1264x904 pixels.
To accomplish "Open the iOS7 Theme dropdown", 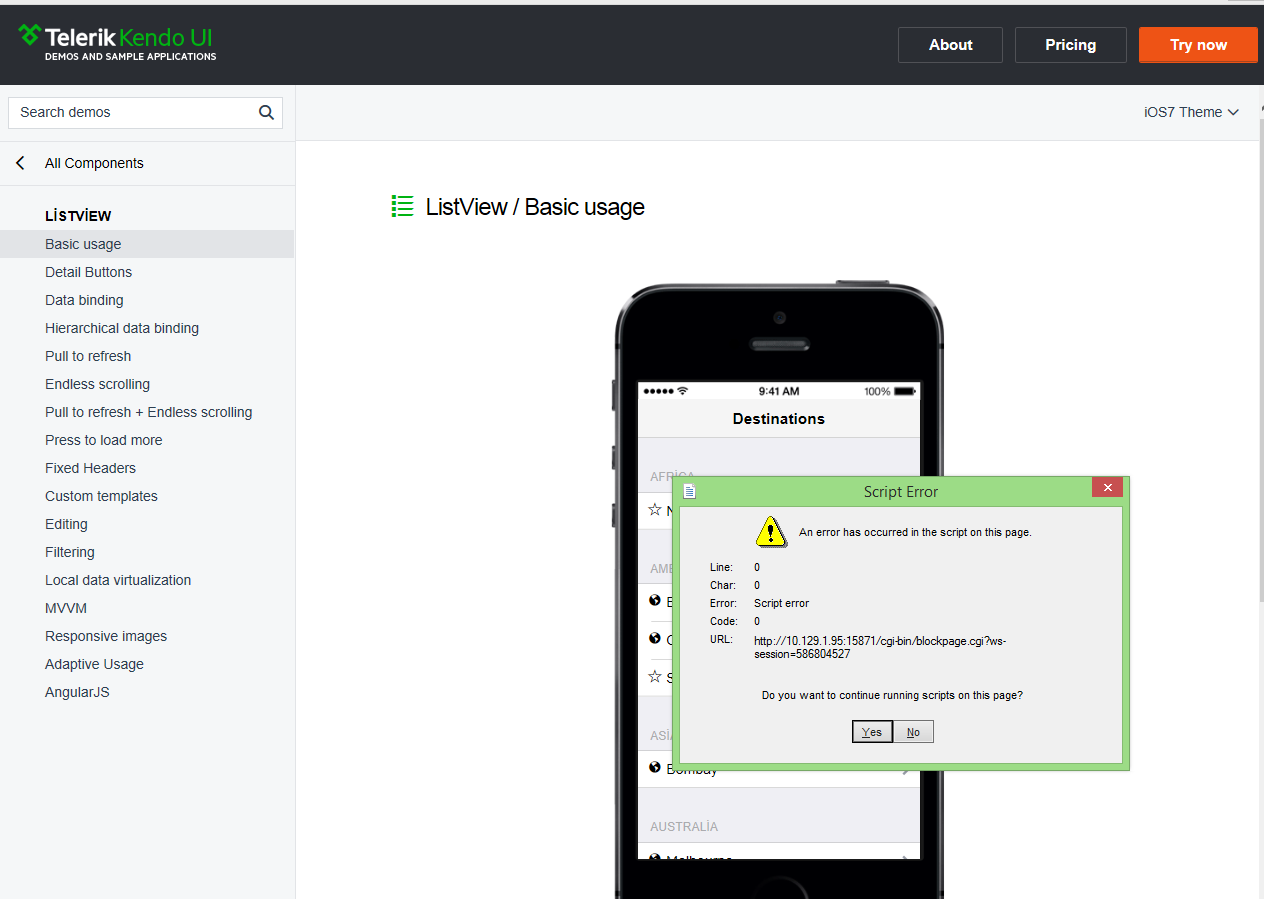I will tap(1191, 112).
